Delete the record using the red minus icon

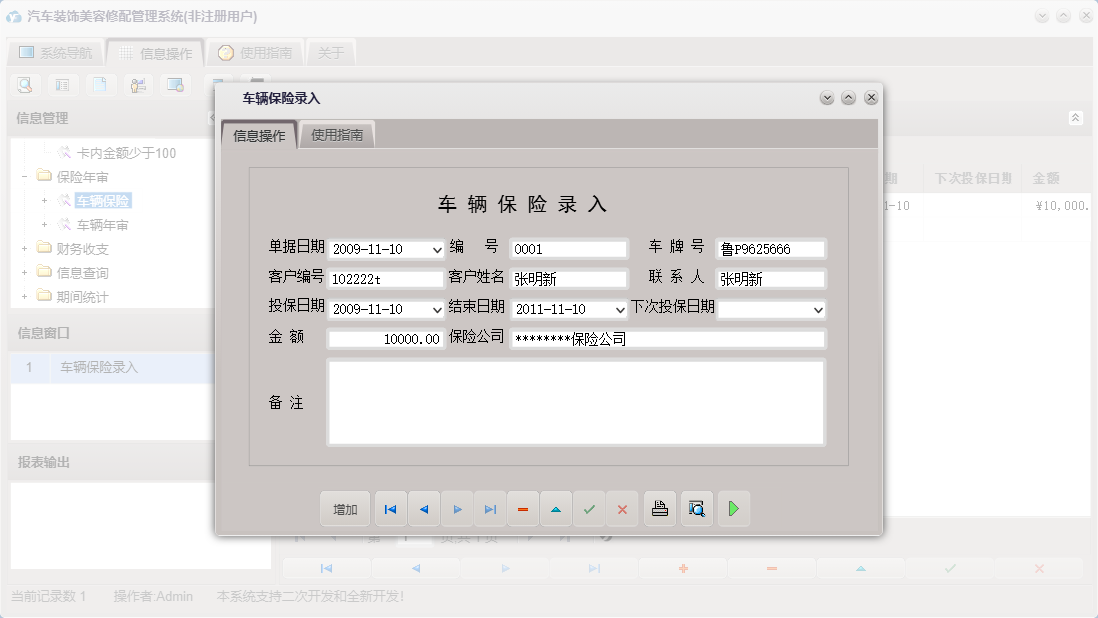523,509
